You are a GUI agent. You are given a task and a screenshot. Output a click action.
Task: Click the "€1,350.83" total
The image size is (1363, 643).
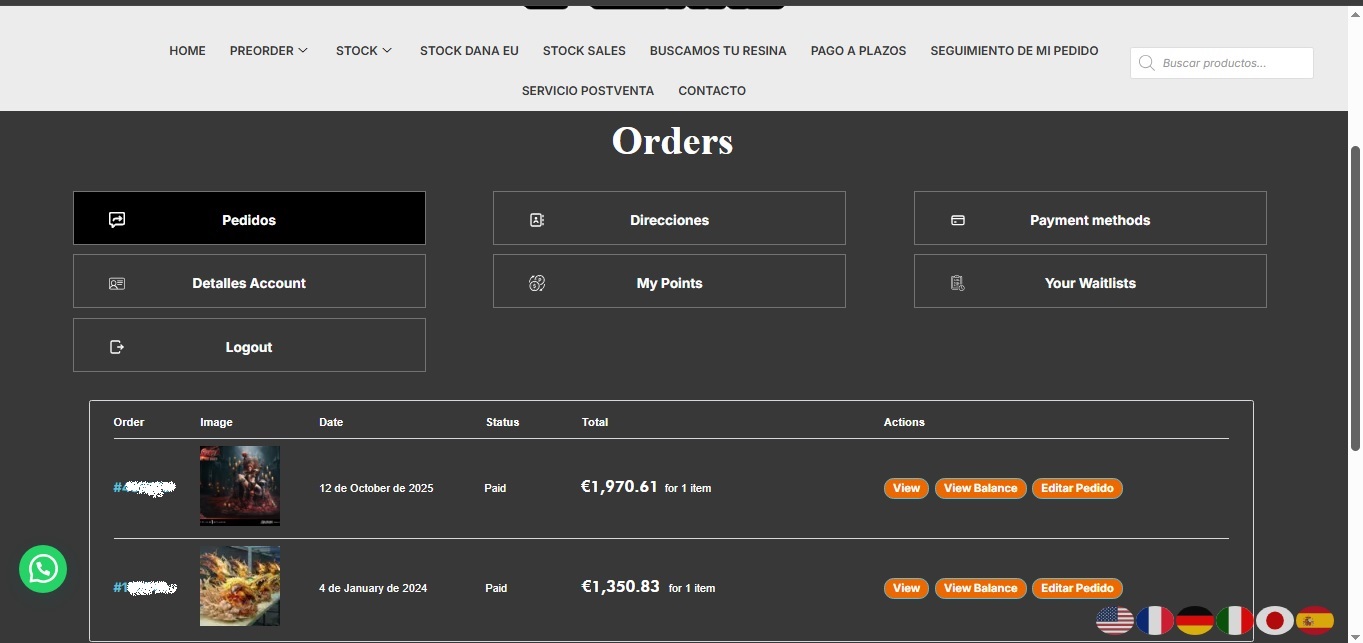click(x=620, y=587)
